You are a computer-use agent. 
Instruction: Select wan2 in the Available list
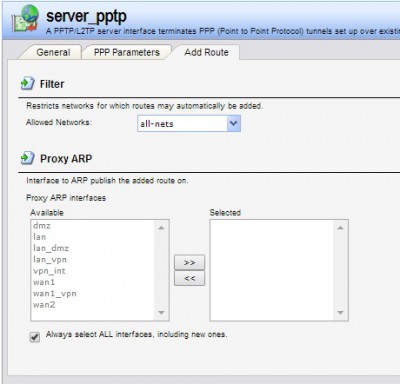tap(44, 305)
